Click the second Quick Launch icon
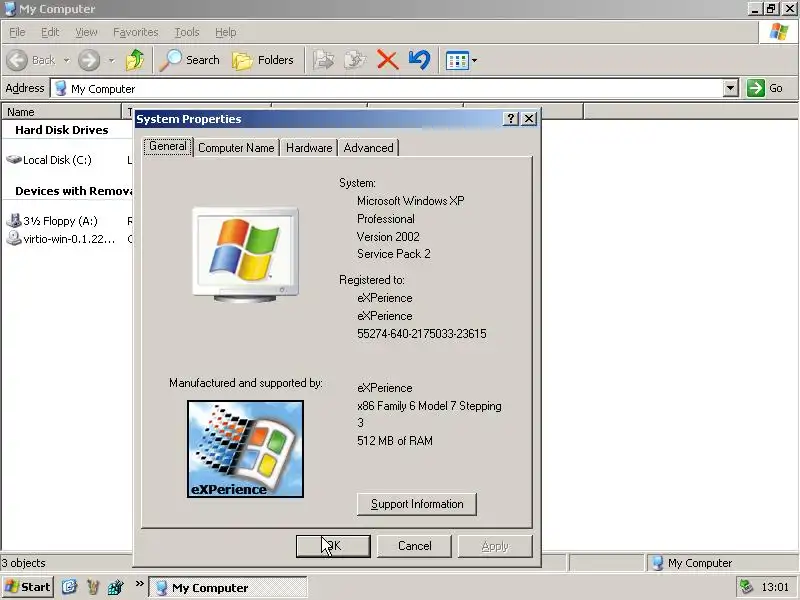 [x=93, y=587]
